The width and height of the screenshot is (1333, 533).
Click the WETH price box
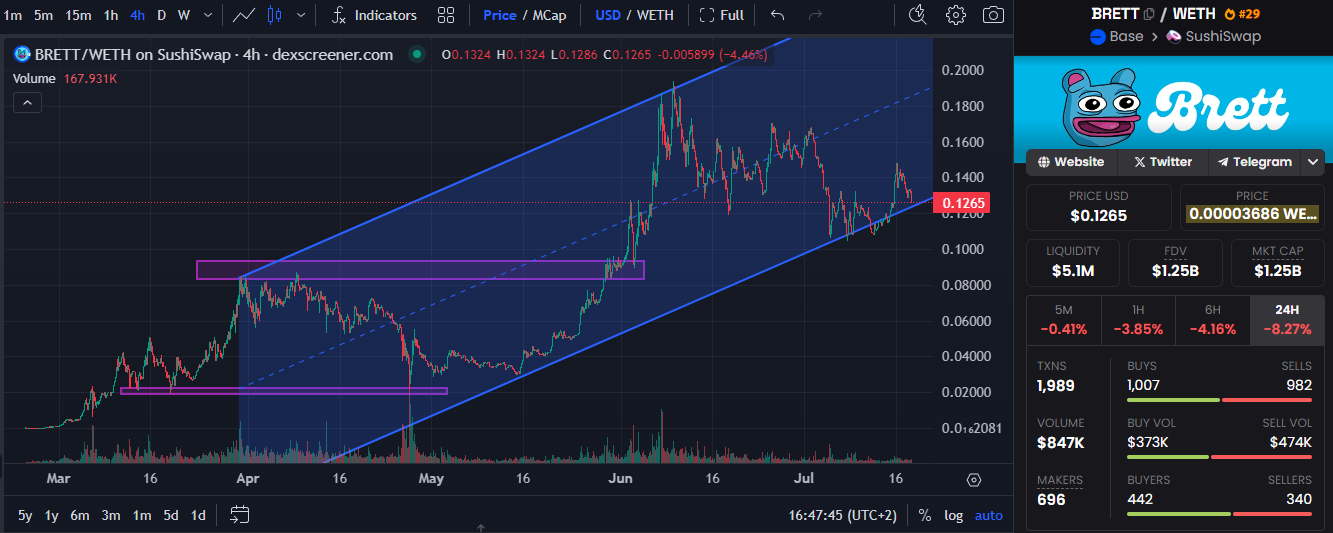(1252, 207)
